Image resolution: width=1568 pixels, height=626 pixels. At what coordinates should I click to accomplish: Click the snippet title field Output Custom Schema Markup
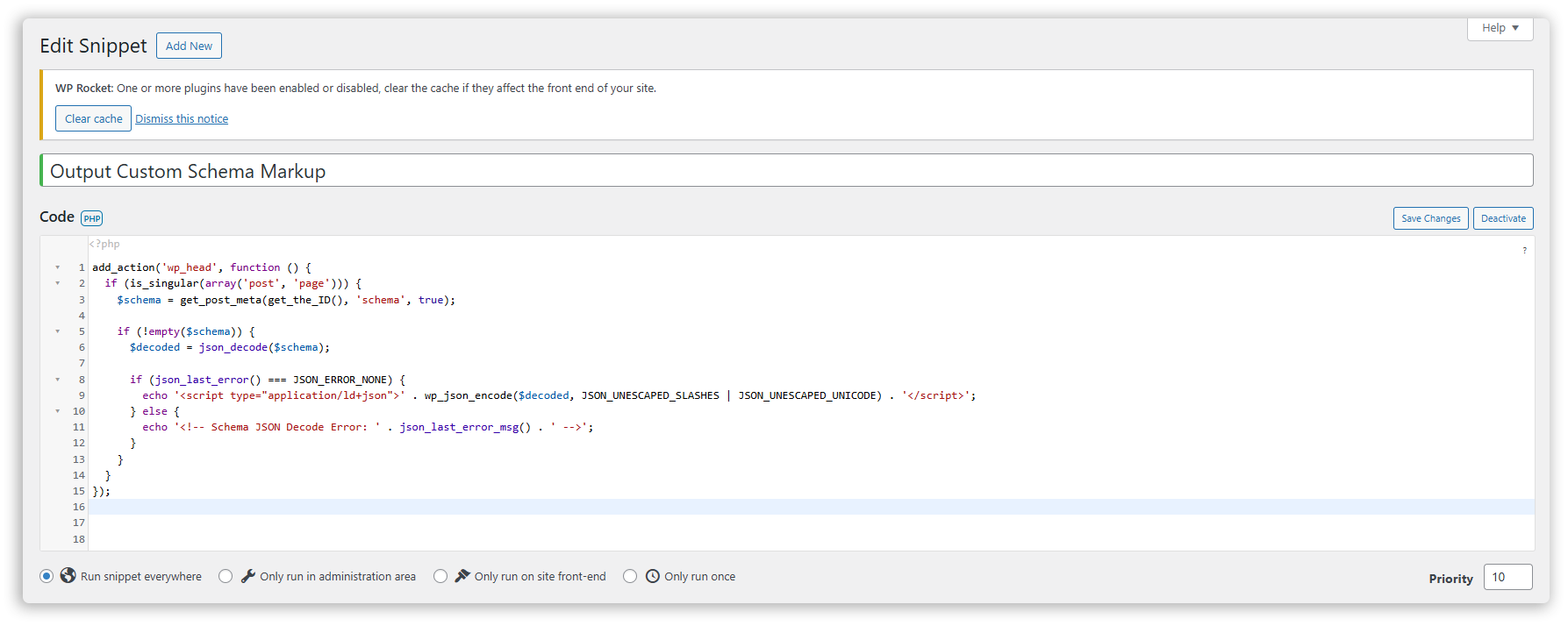(x=786, y=171)
